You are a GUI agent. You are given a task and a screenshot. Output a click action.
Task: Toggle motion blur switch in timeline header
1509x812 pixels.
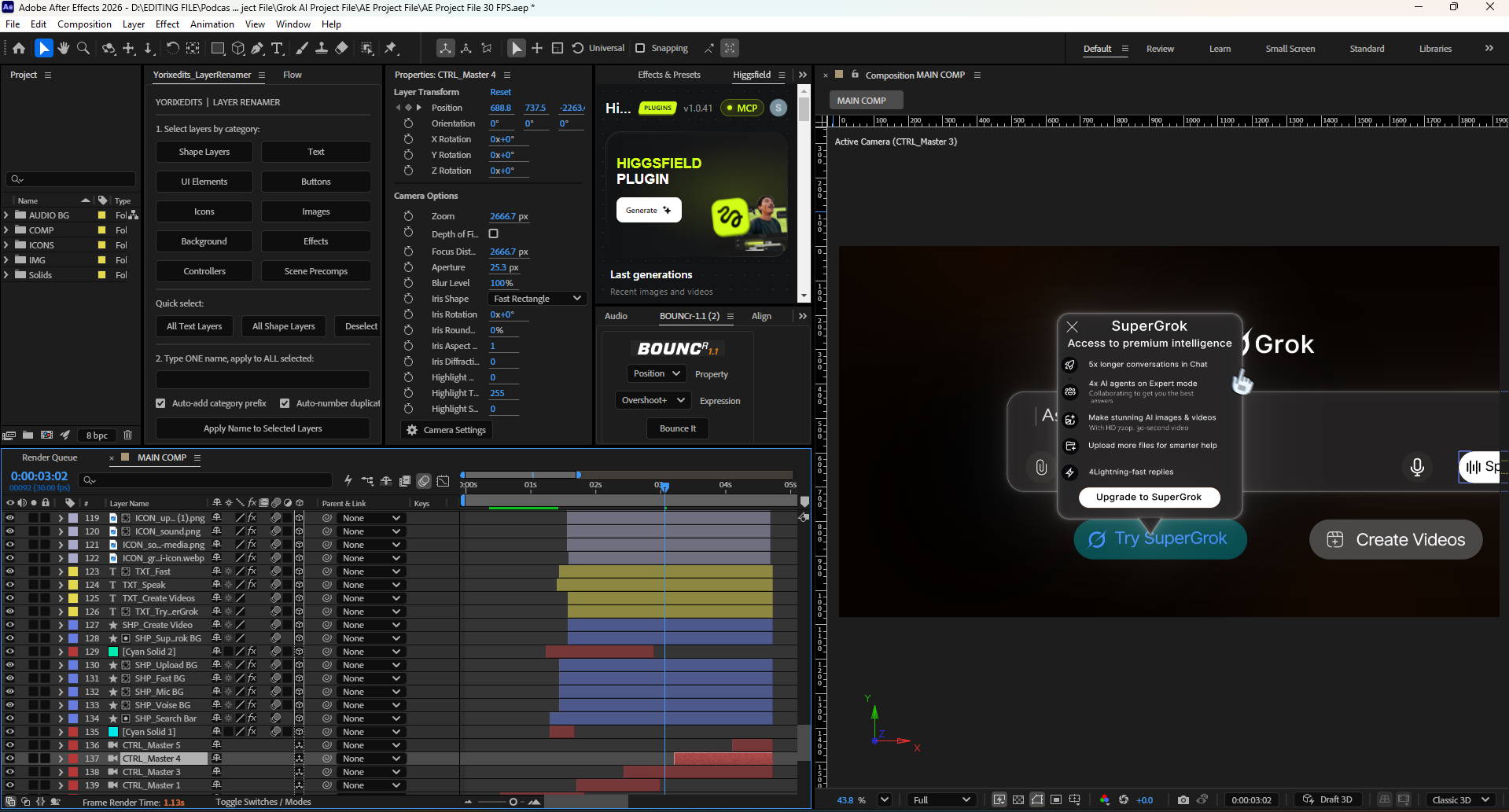424,481
